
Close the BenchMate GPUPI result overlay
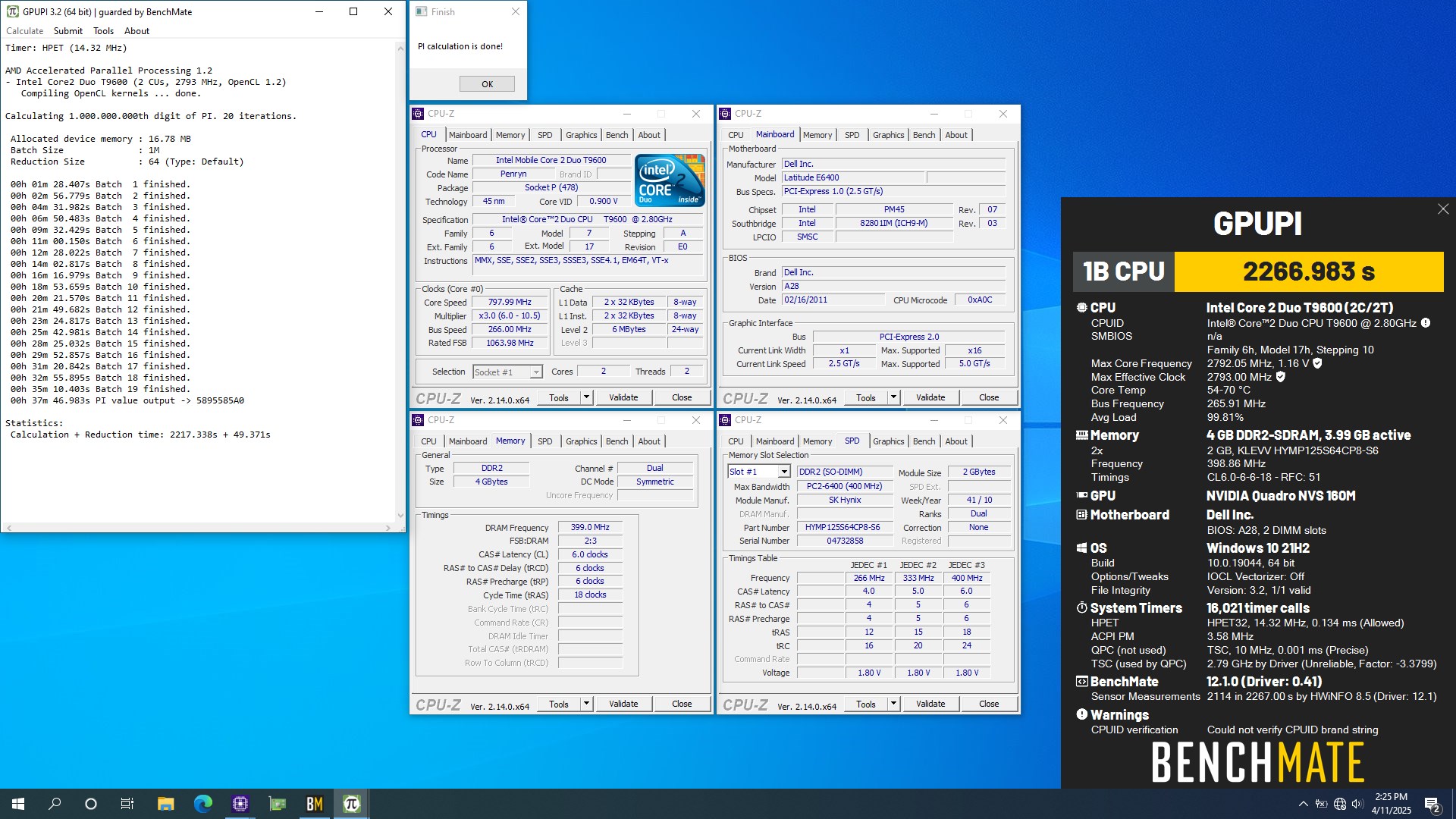click(x=1443, y=209)
